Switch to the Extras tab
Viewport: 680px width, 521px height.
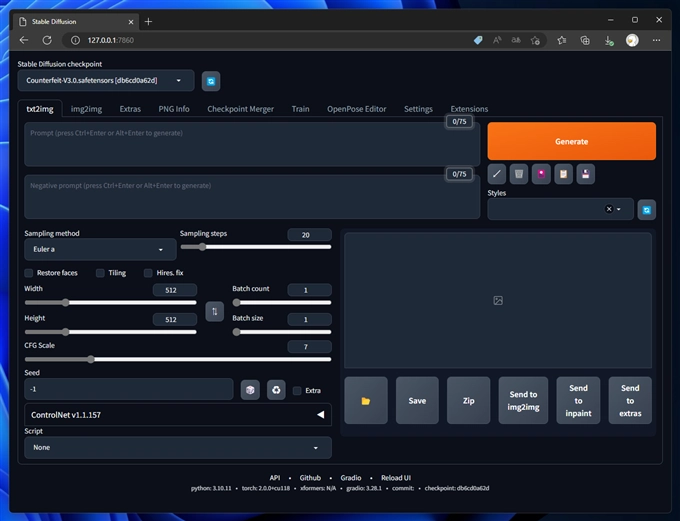[130, 109]
